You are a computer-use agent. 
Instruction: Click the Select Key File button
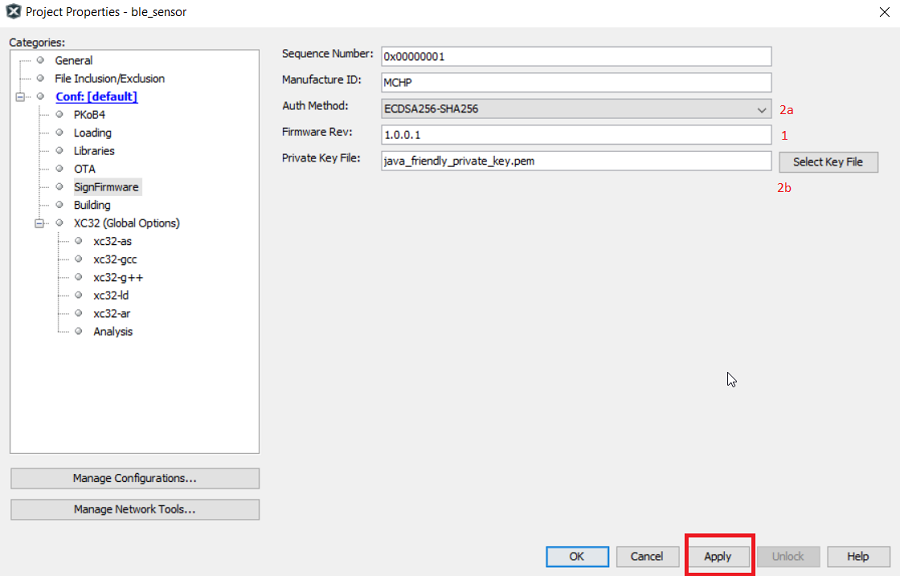coord(827,162)
